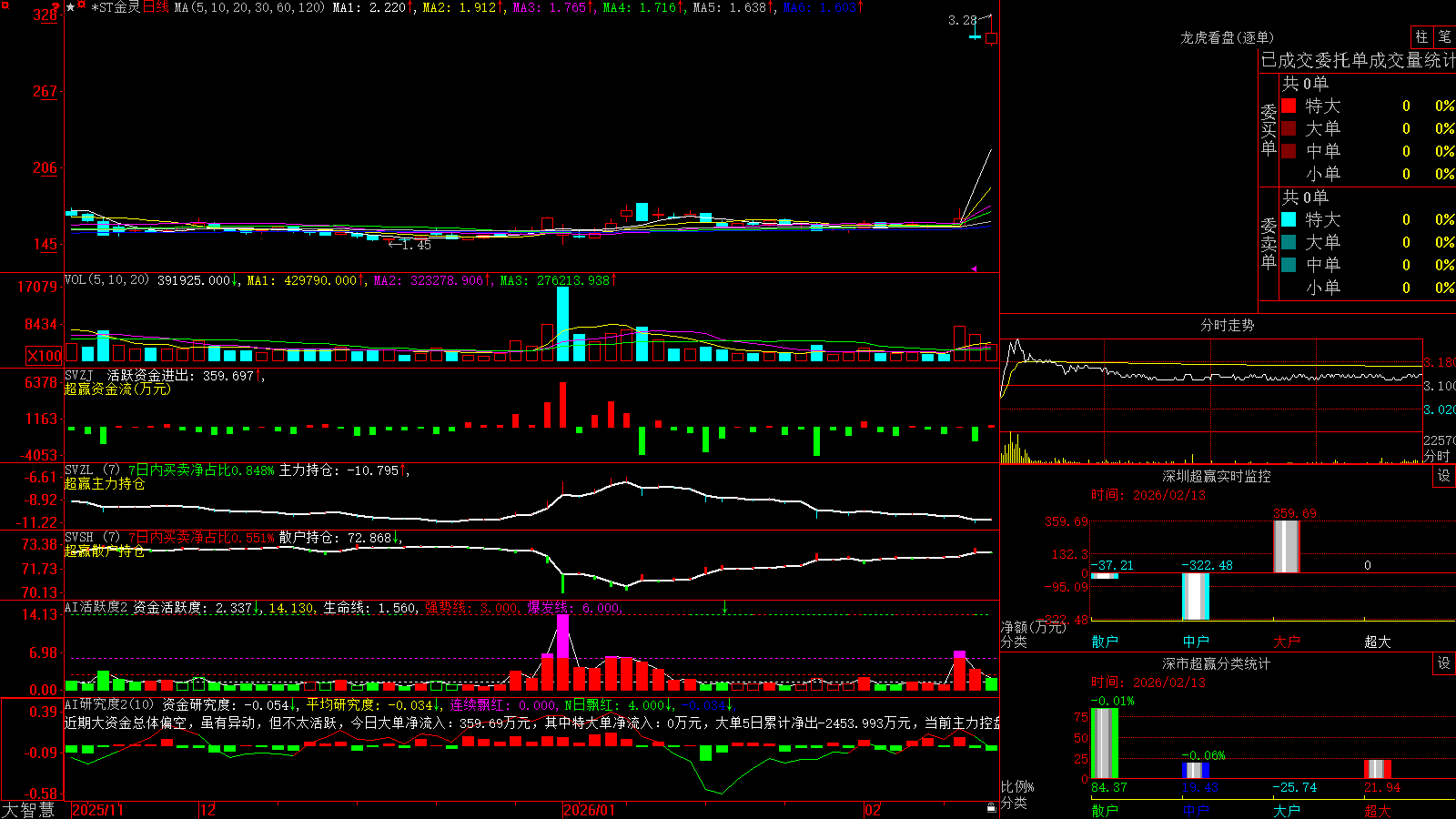Click the X100 volume multiplier box
Image resolution: width=1456 pixels, height=819 pixels.
coord(44,356)
